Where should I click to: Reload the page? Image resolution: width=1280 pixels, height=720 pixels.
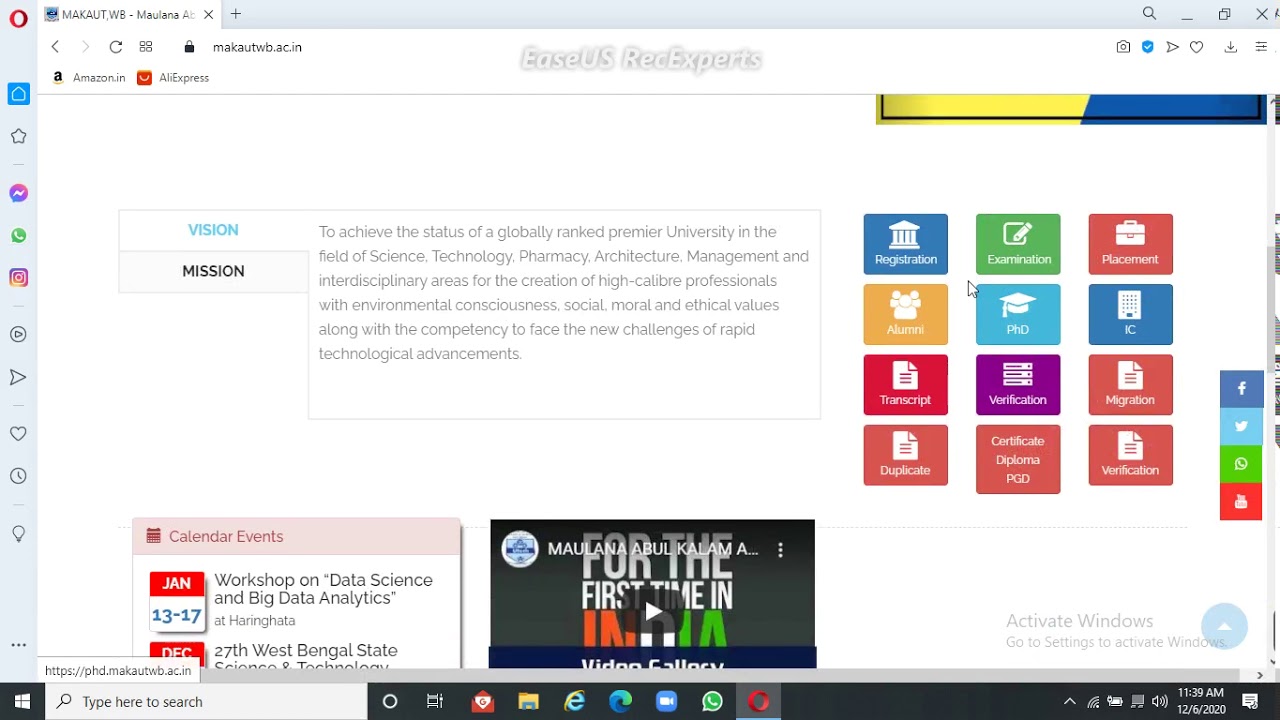click(116, 47)
